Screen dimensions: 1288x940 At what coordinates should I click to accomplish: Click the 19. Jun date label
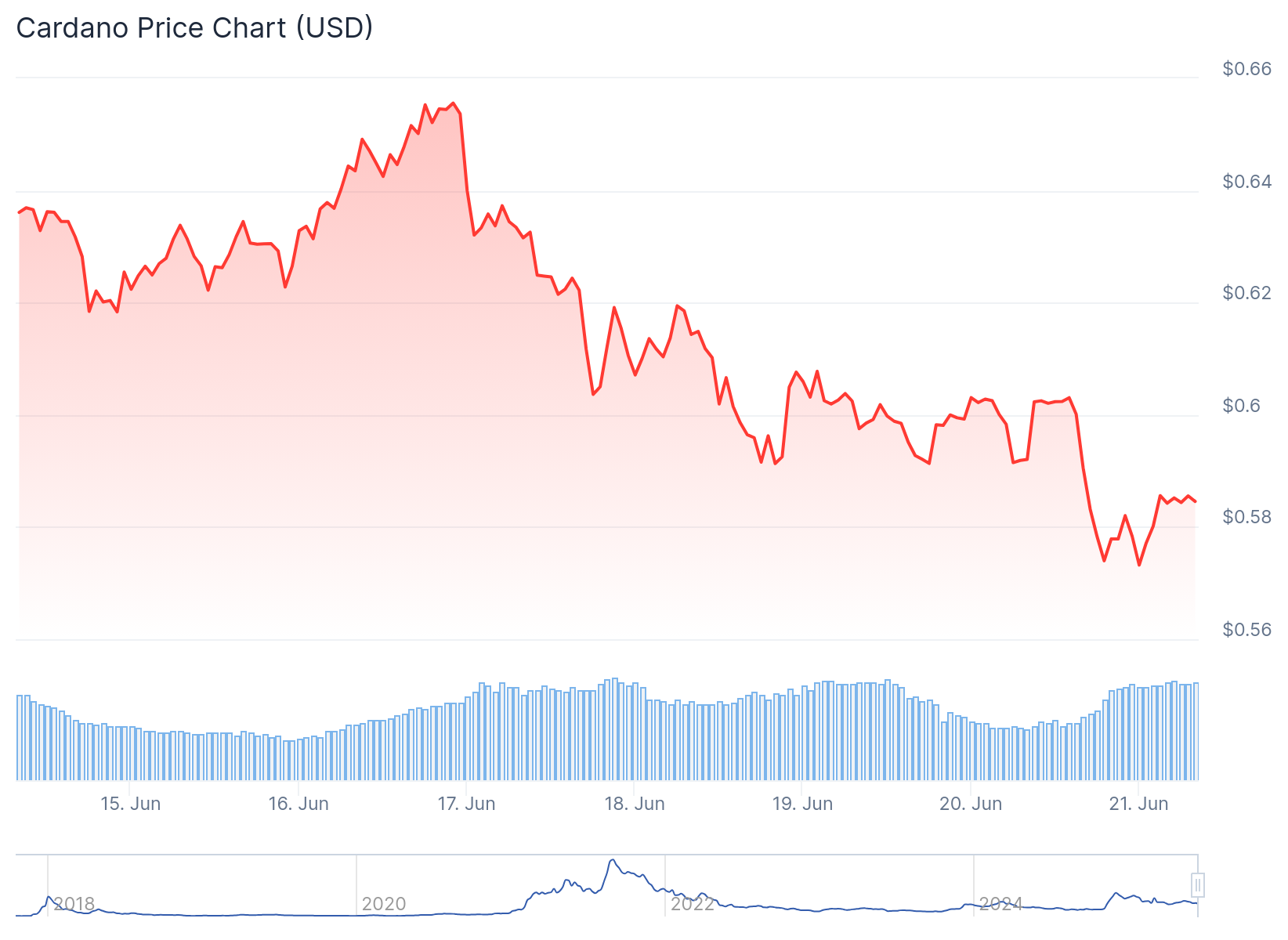click(x=802, y=804)
